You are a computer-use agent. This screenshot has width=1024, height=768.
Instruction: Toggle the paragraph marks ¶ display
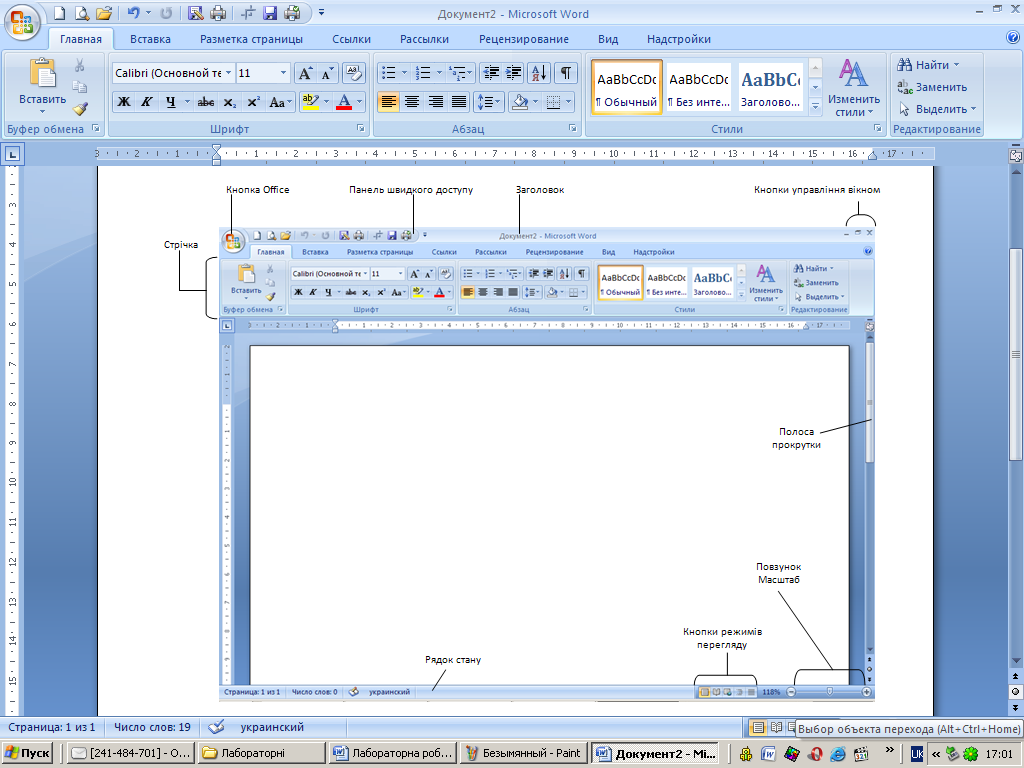pos(566,73)
